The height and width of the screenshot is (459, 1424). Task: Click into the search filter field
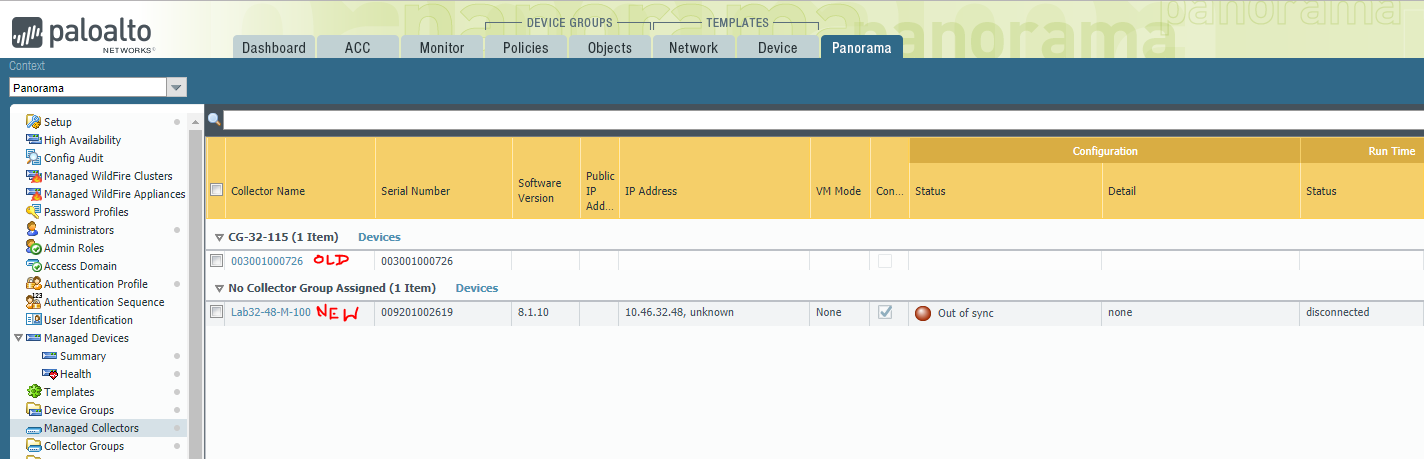pos(823,120)
